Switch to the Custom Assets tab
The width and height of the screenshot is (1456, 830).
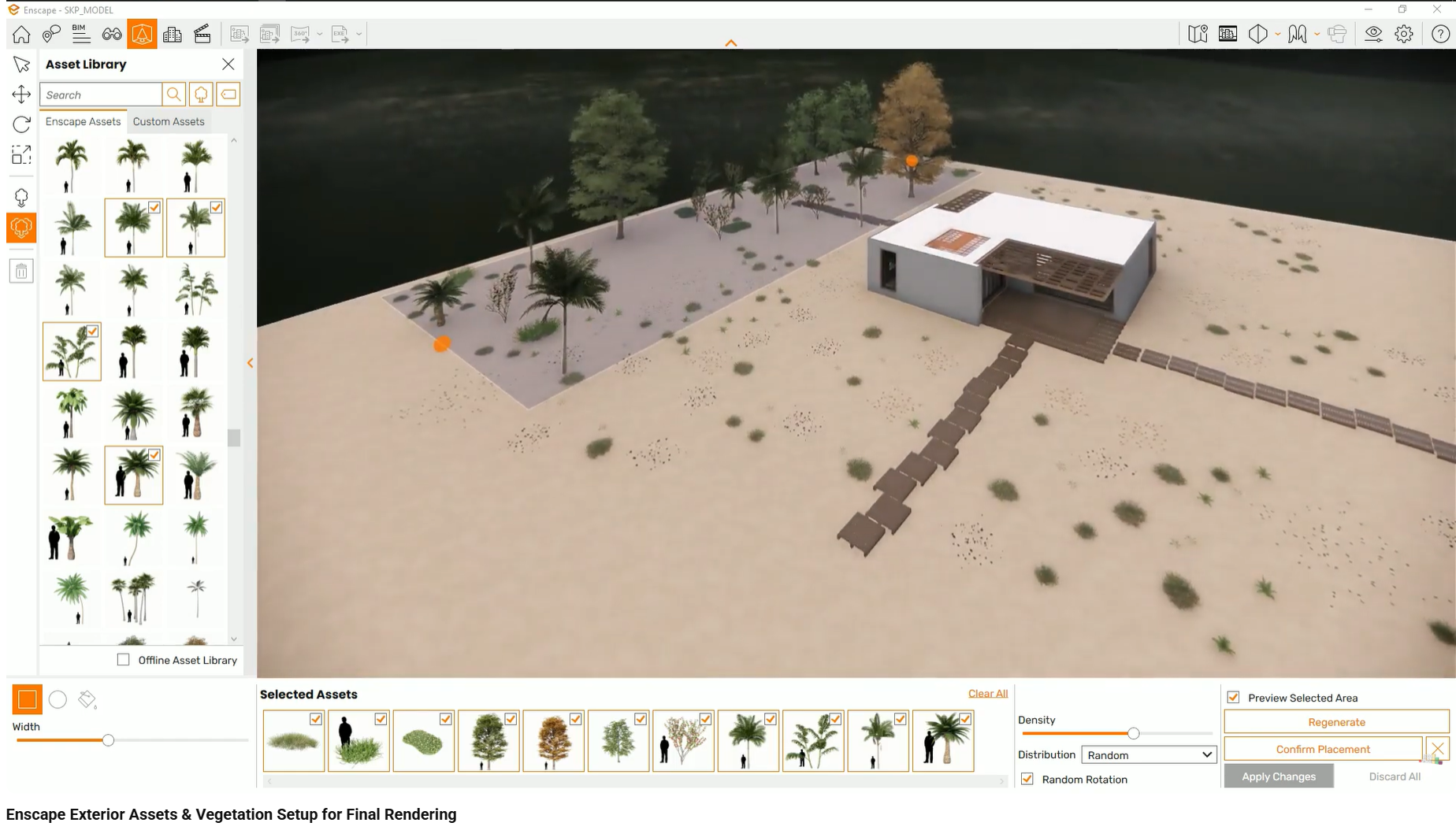[x=168, y=121]
